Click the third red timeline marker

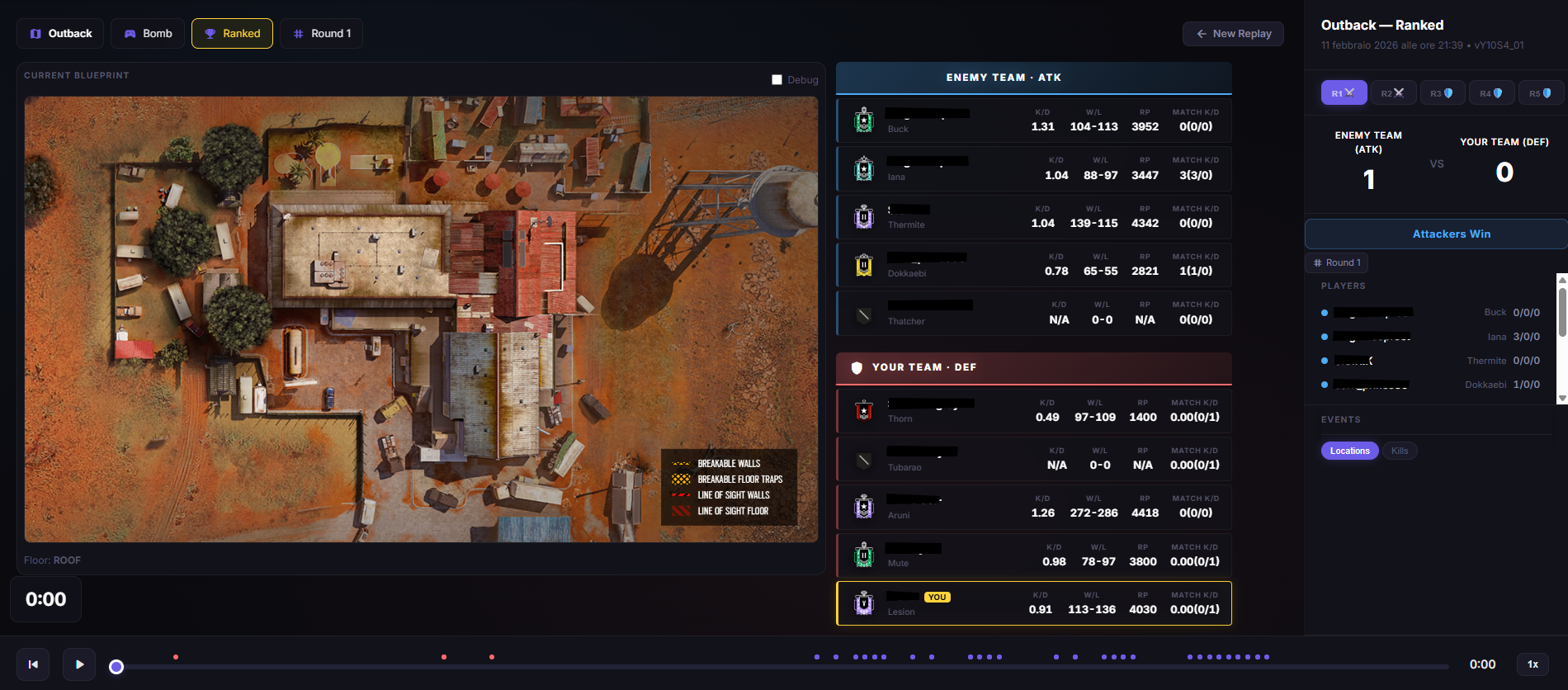point(492,657)
